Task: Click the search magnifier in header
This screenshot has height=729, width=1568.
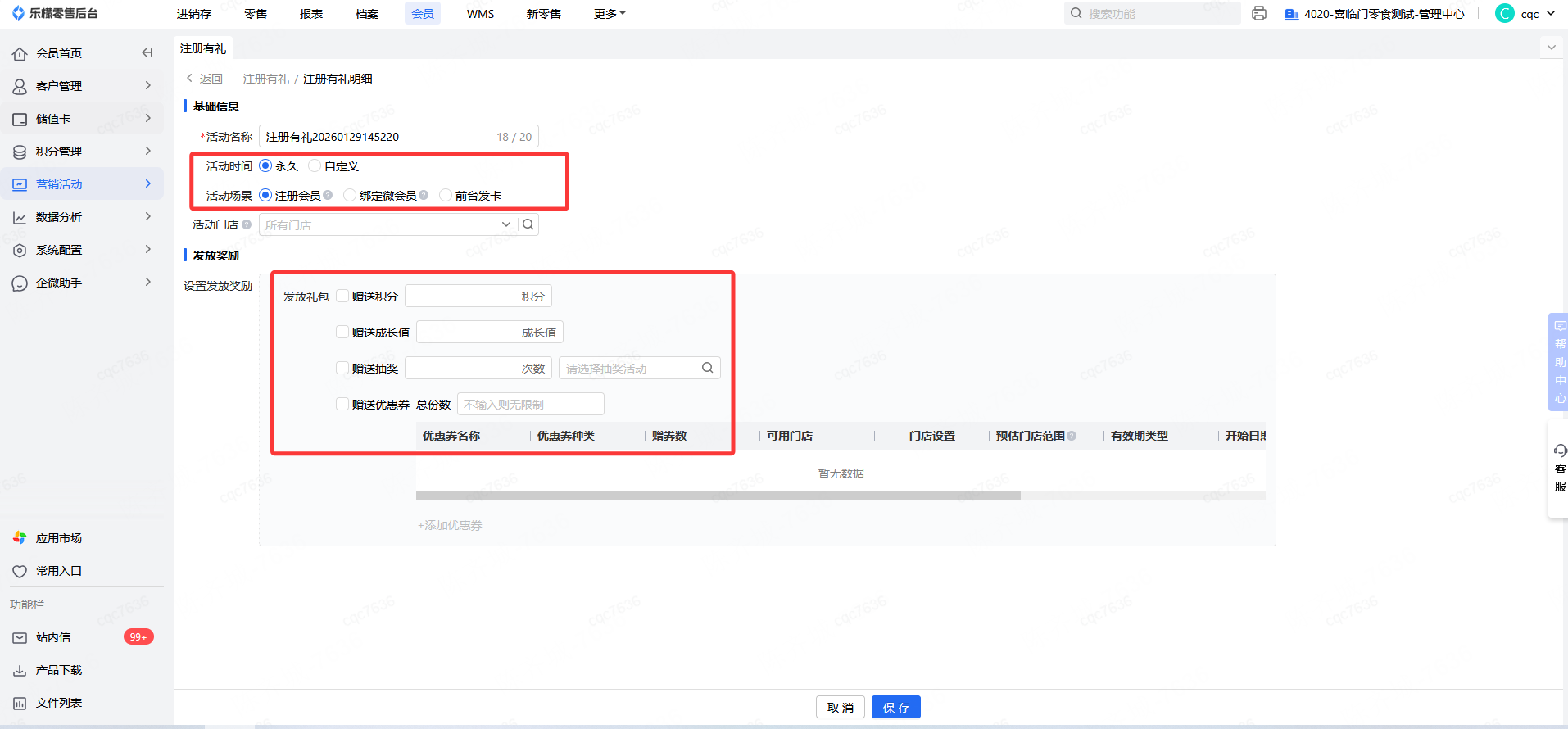Action: tap(1076, 13)
